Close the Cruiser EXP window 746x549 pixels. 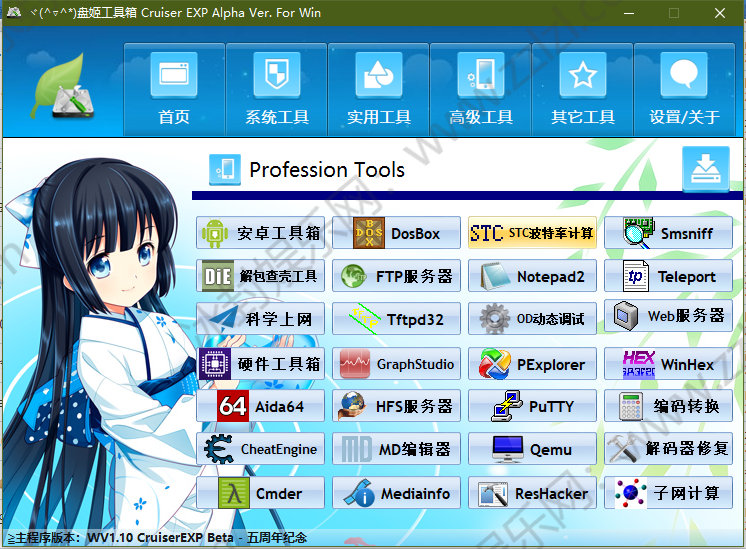(720, 13)
